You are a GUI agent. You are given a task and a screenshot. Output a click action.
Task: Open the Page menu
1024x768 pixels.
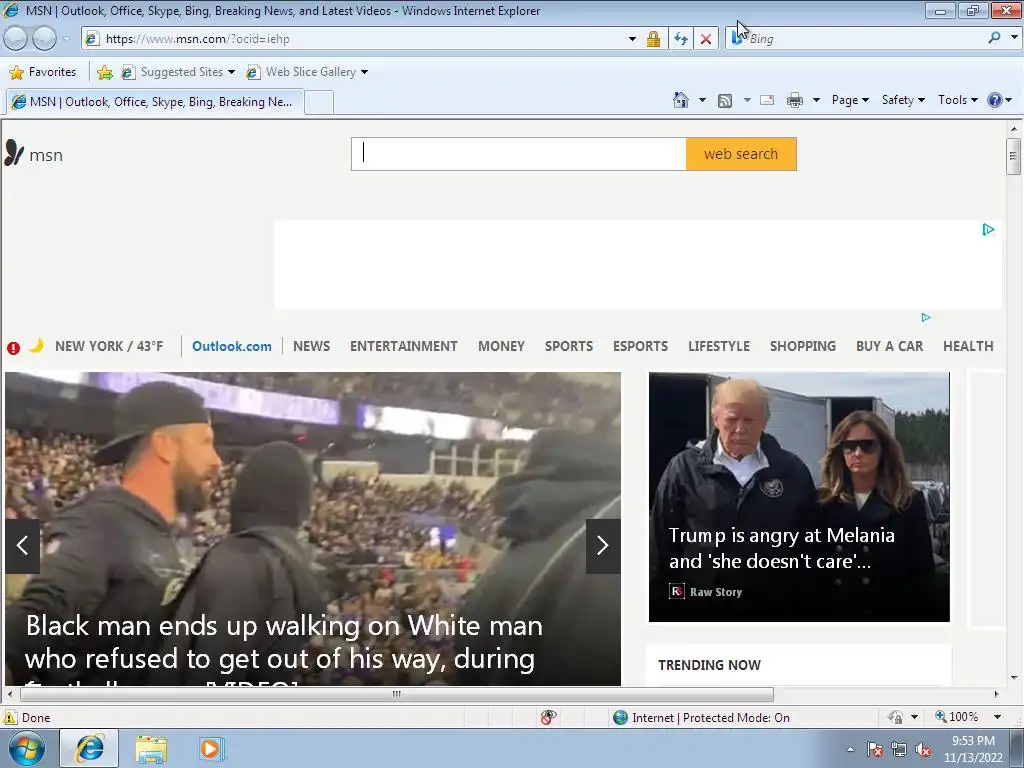tap(850, 100)
